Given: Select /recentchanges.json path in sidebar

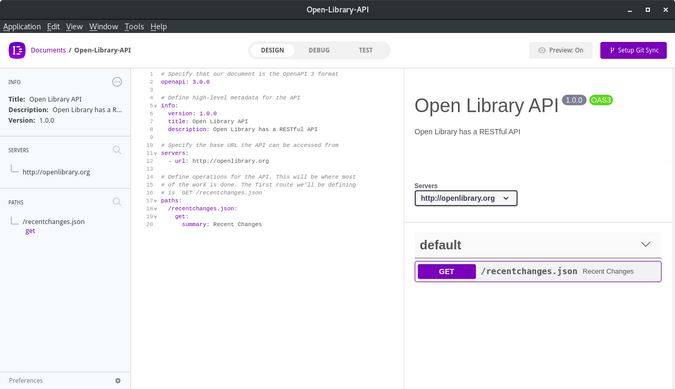Looking at the screenshot, I should pyautogui.click(x=53, y=222).
